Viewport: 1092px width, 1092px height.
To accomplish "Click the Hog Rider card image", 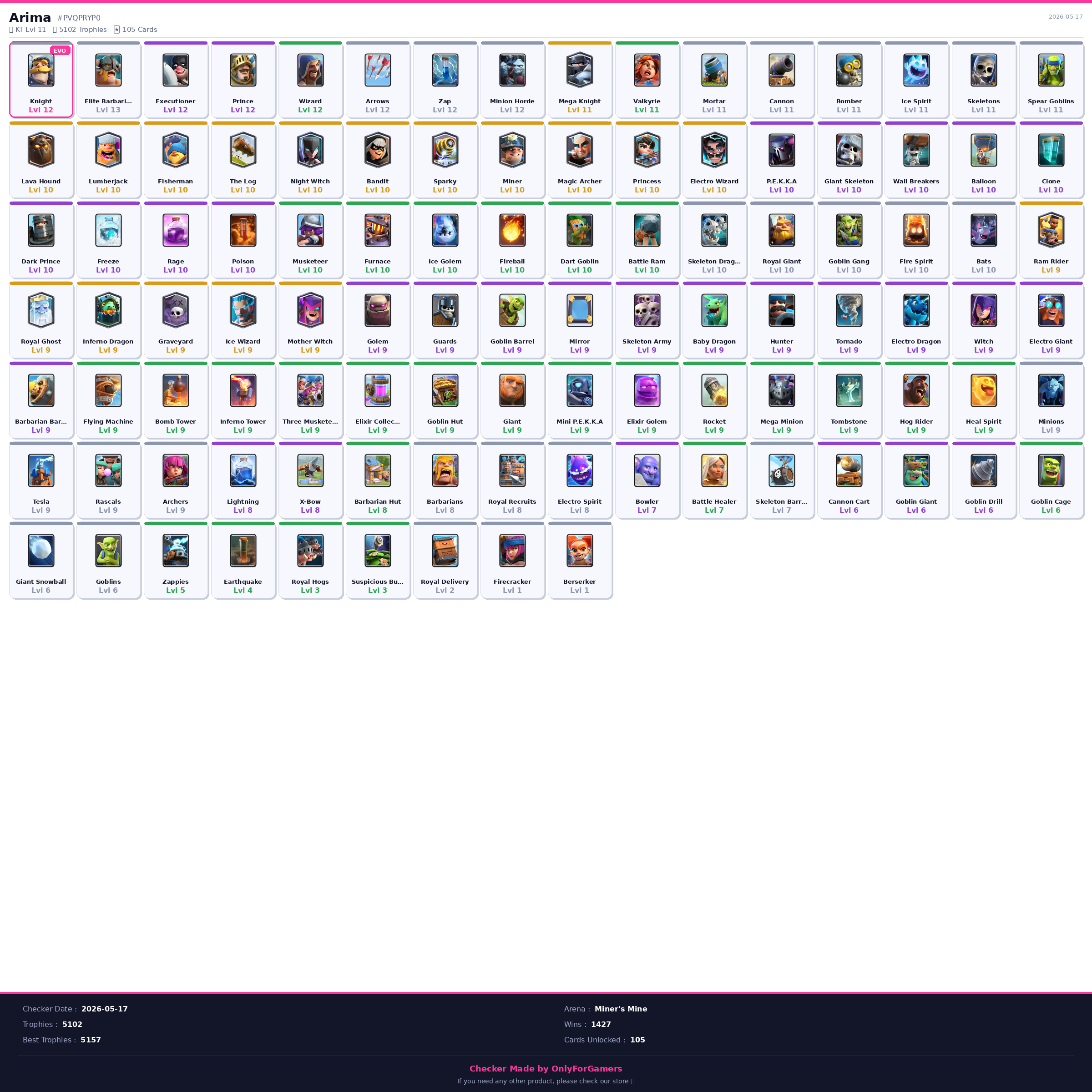I will (x=916, y=390).
